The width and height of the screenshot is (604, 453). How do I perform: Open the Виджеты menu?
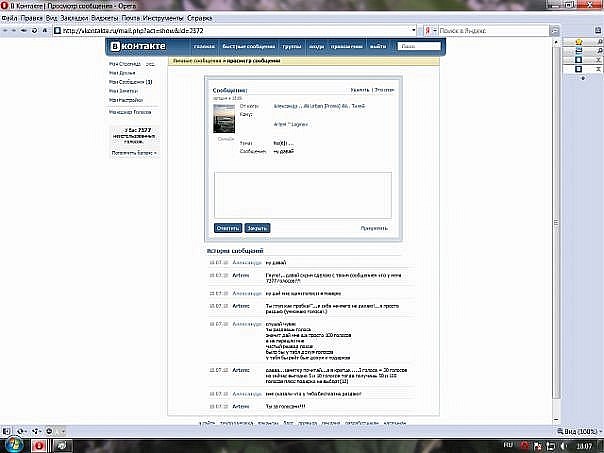click(x=105, y=18)
